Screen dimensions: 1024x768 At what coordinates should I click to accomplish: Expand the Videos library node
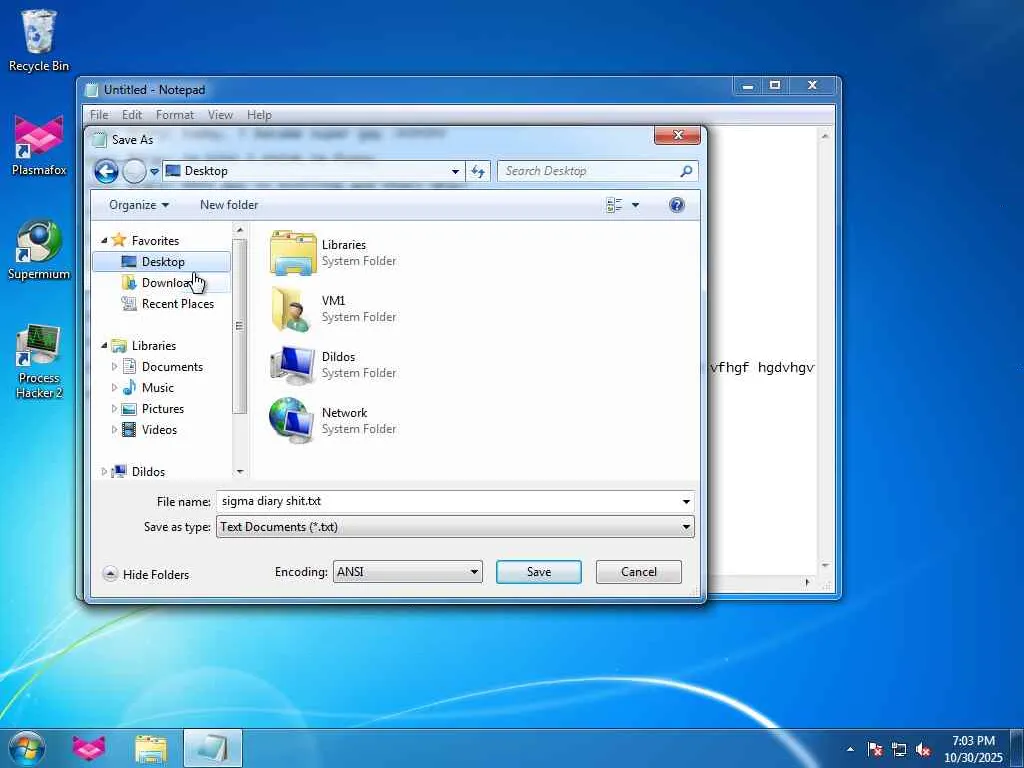[x=114, y=429]
